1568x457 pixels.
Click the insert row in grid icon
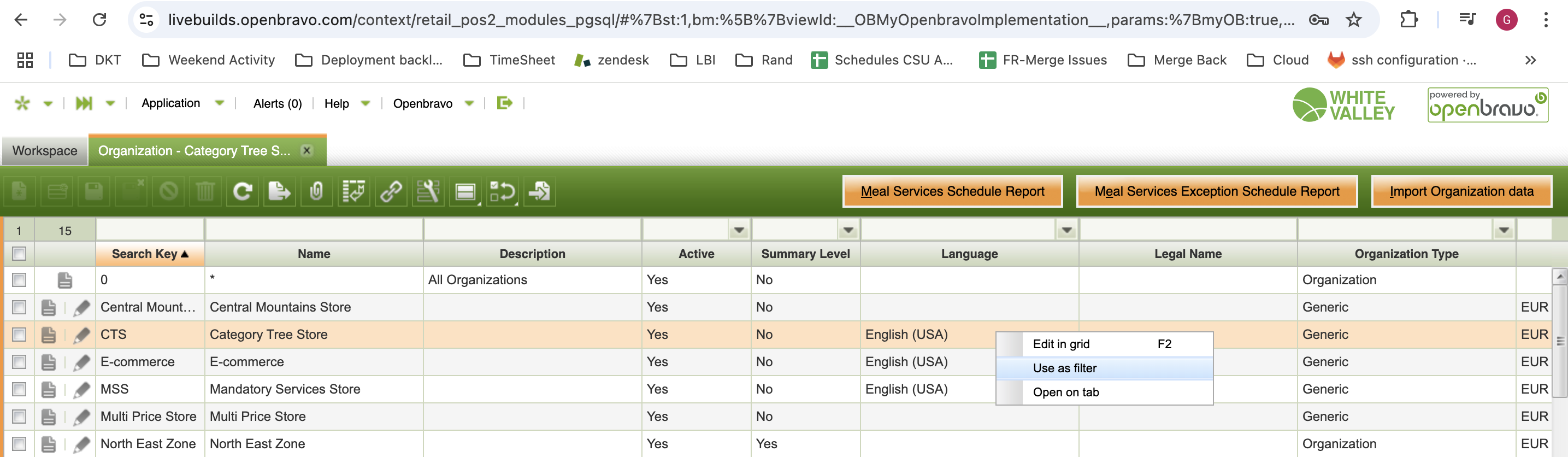57,191
